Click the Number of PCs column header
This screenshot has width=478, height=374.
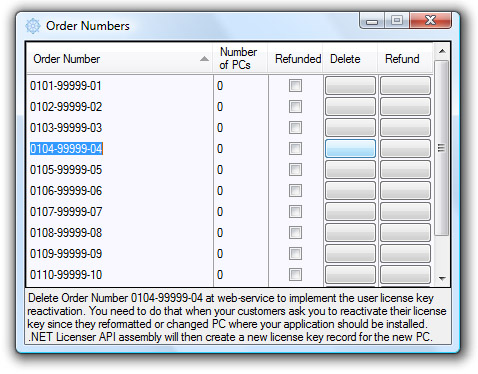(x=240, y=59)
